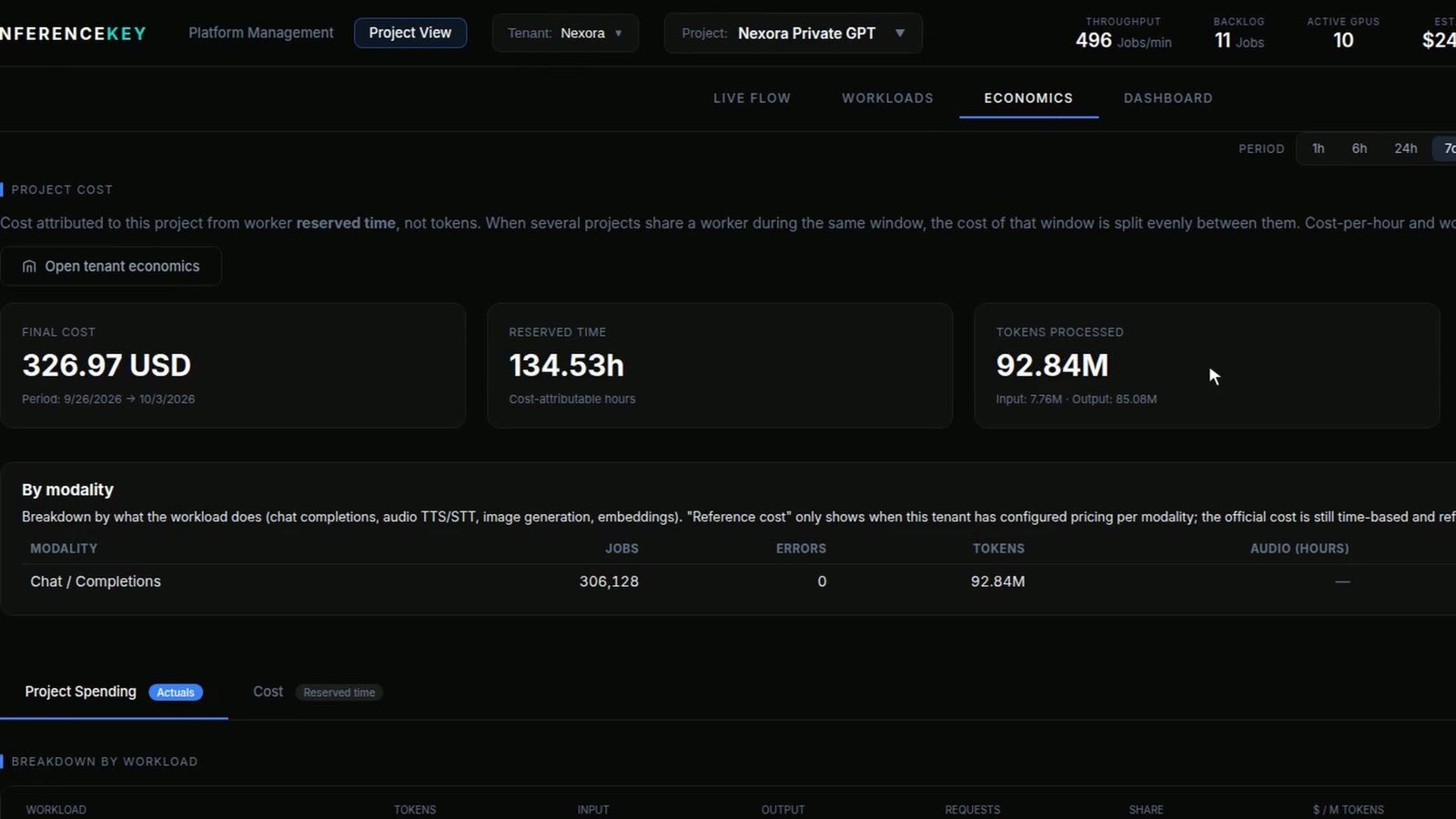Click the MODALITY column header
Image resolution: width=1456 pixels, height=819 pixels.
pos(64,549)
